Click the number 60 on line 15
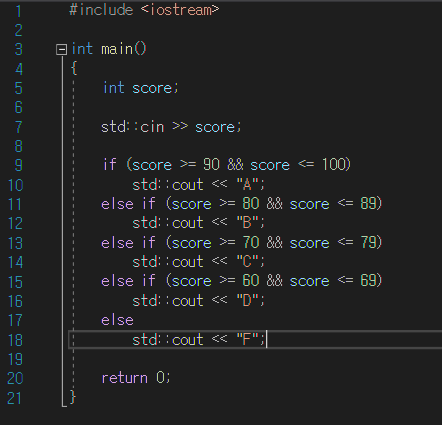 pos(251,281)
